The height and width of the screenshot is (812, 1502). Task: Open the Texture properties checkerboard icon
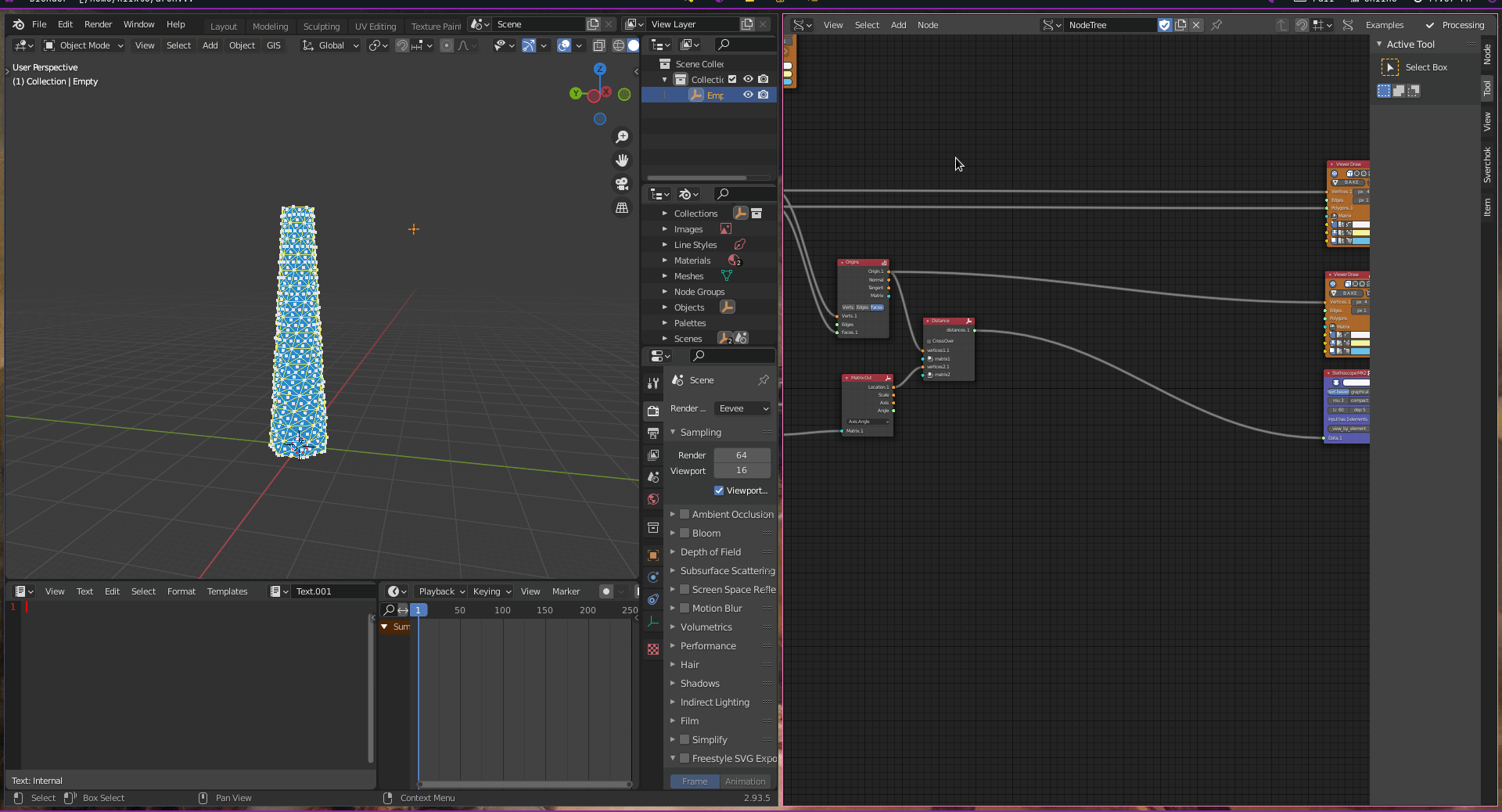(653, 649)
